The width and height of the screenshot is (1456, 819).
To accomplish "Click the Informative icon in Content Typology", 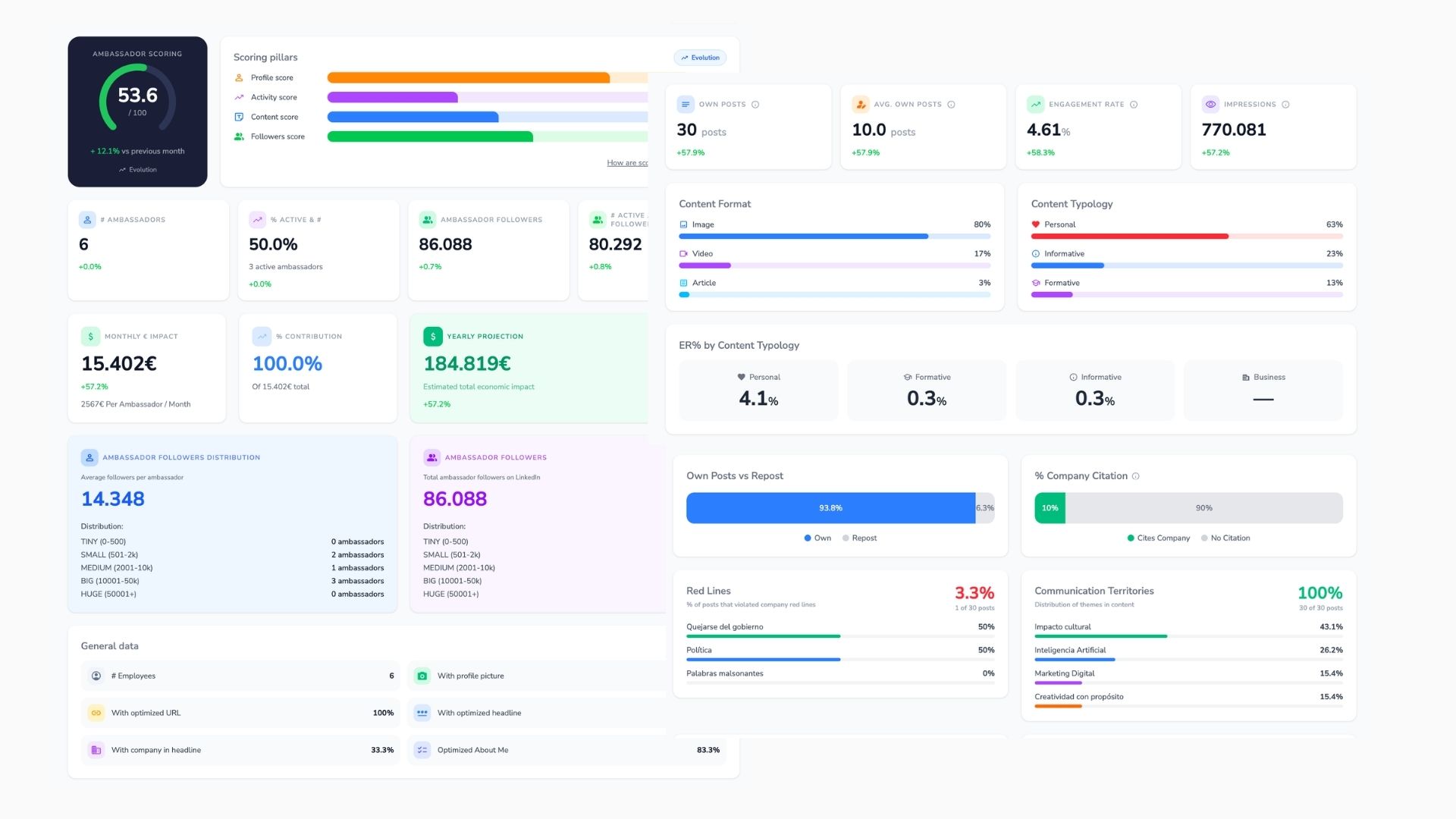I will (1036, 254).
